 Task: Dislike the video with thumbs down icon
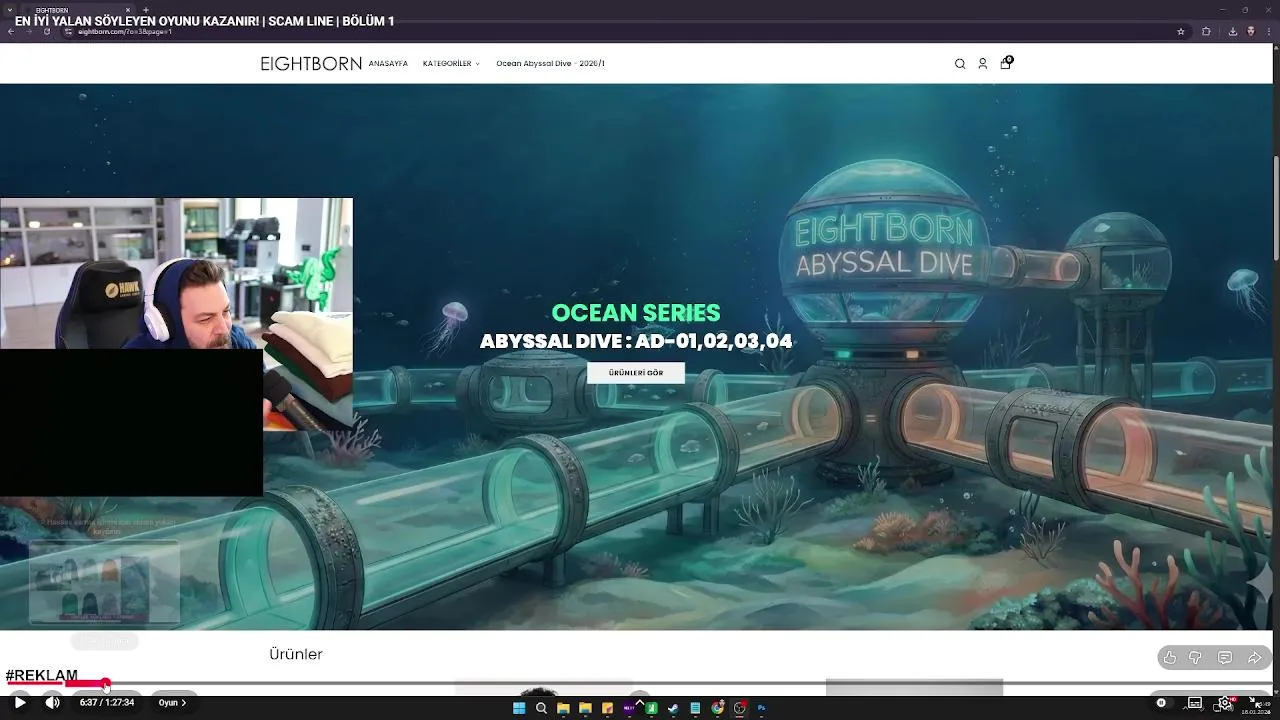[1195, 657]
